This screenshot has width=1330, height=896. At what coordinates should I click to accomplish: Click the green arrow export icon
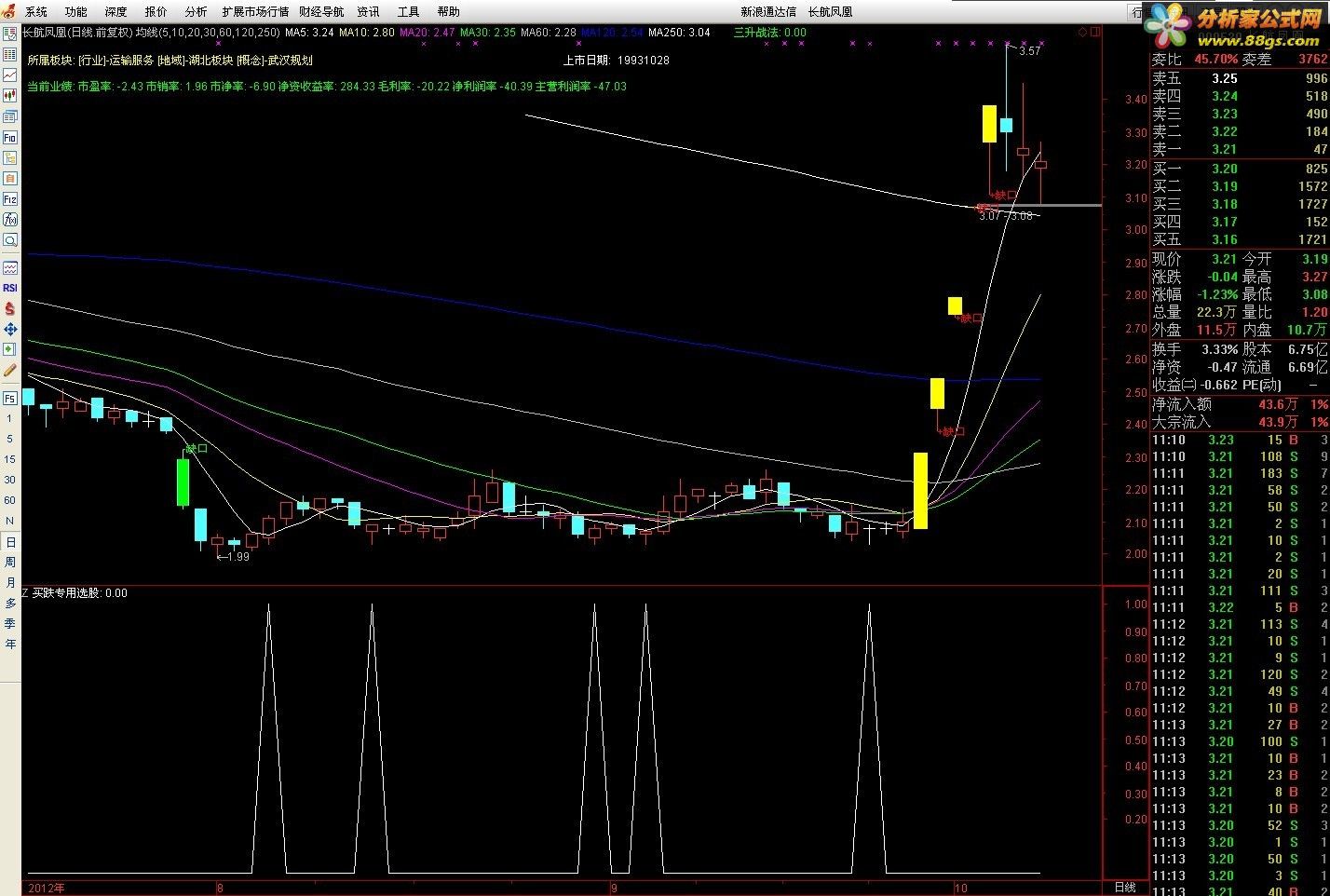(x=10, y=349)
